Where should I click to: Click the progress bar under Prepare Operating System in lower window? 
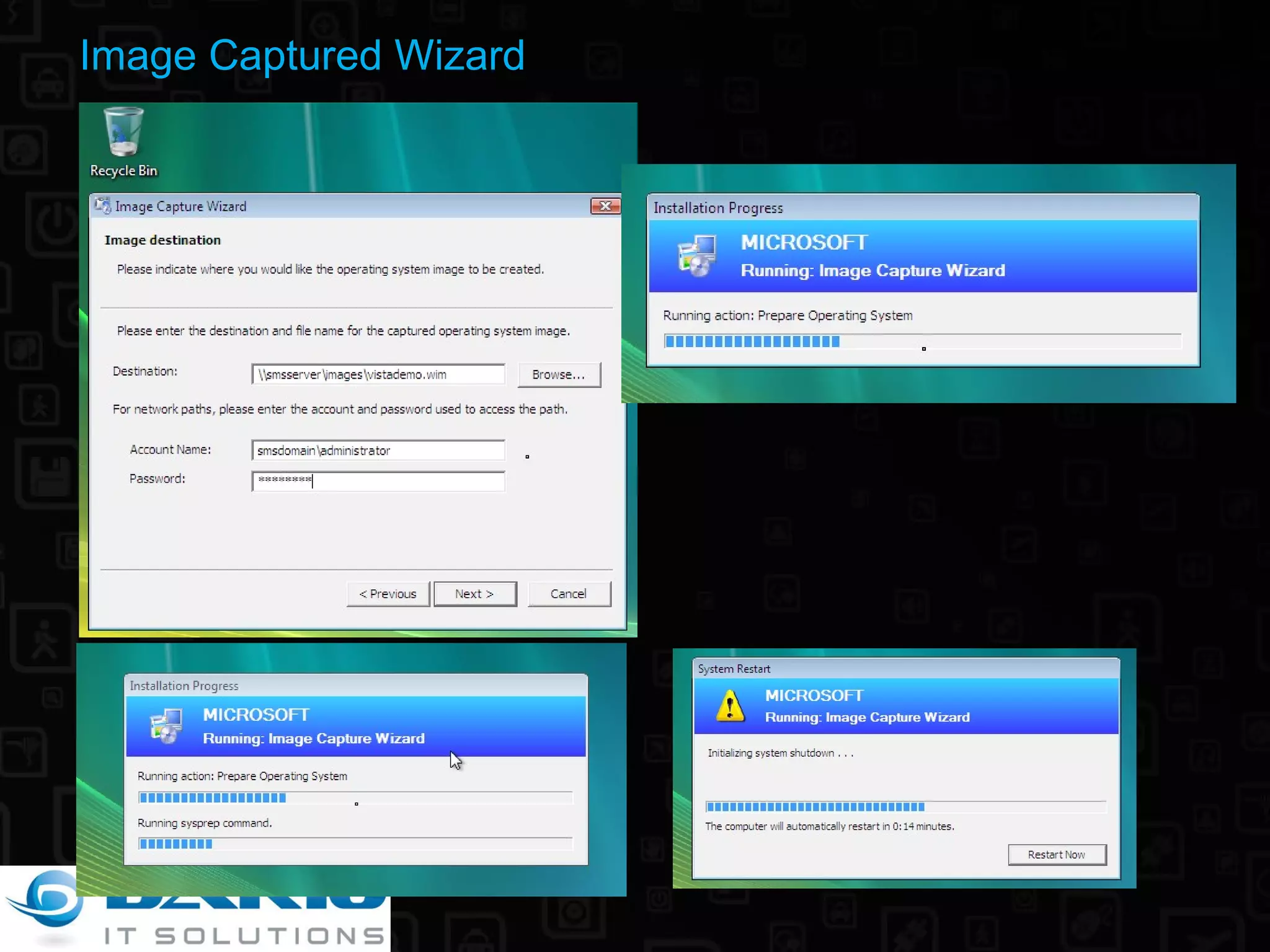pos(355,798)
